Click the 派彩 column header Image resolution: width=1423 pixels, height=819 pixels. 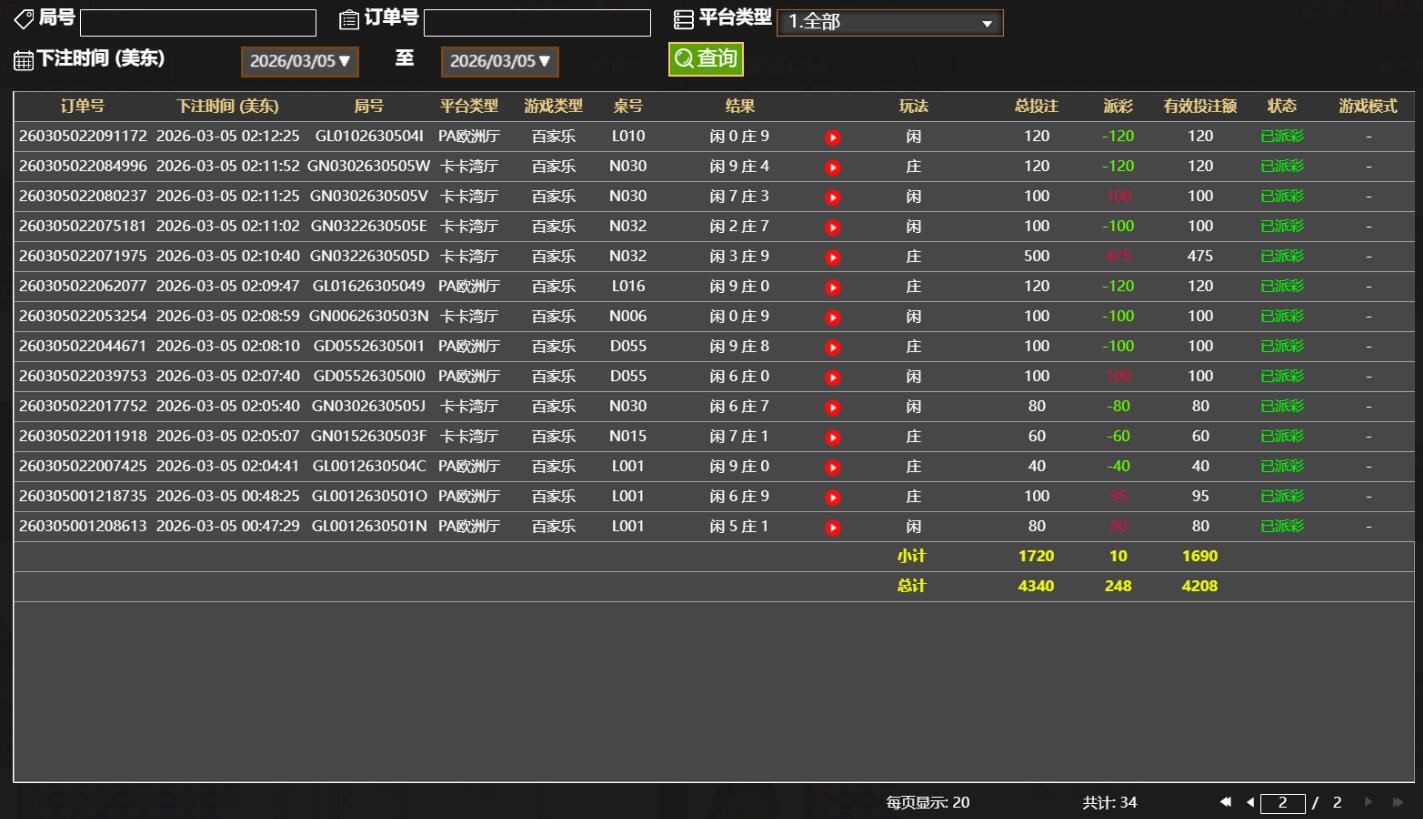point(1118,106)
